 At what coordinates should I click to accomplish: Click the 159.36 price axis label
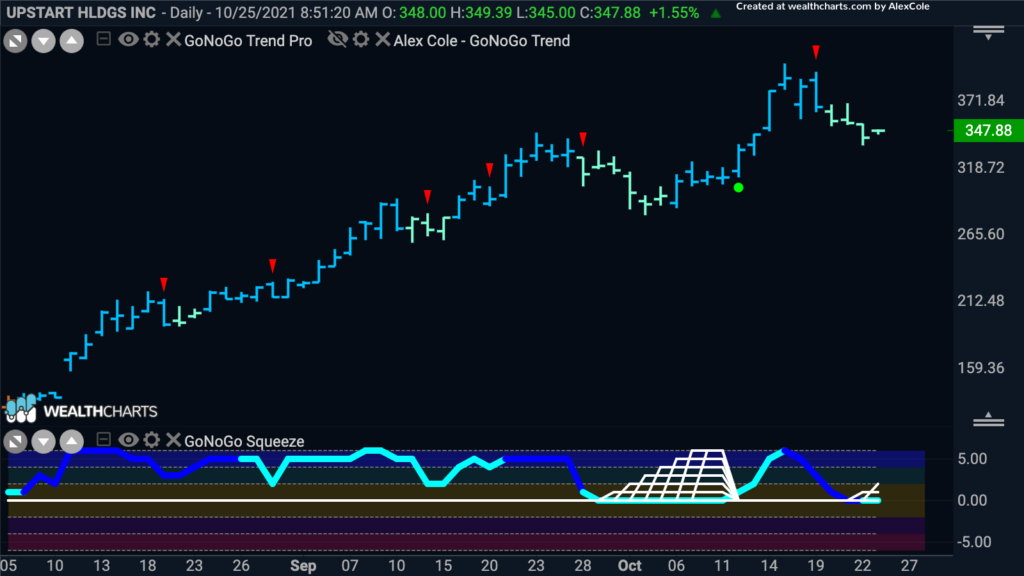[x=981, y=368]
